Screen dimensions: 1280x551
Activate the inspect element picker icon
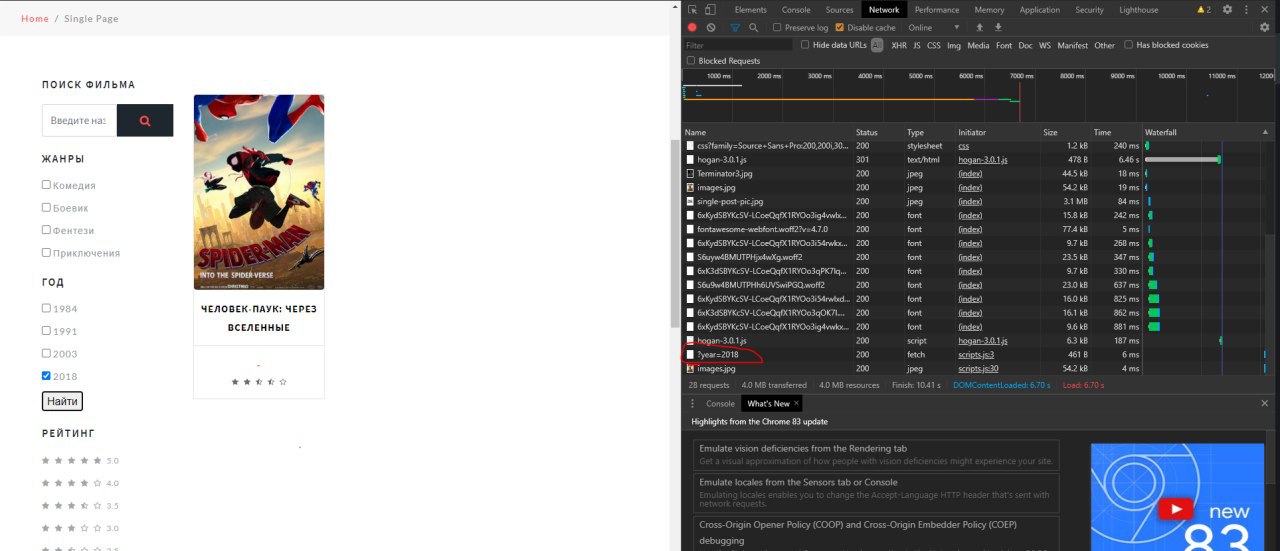coord(692,10)
